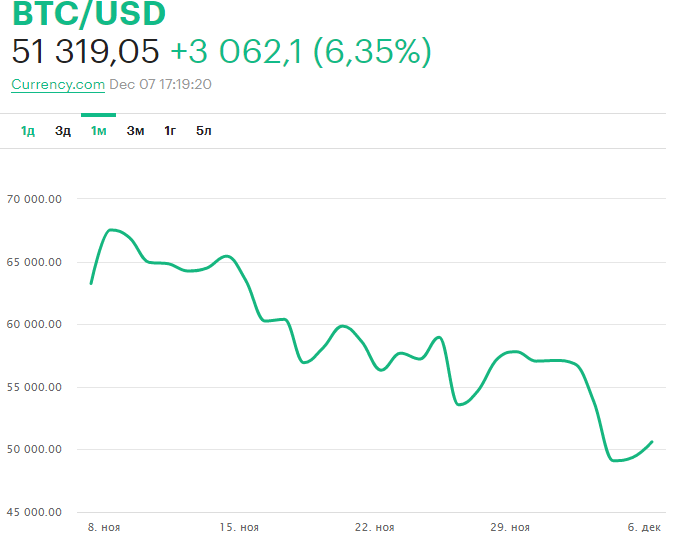This screenshot has height=554, width=676.
Task: Open the Currency.com source link
Action: (58, 85)
